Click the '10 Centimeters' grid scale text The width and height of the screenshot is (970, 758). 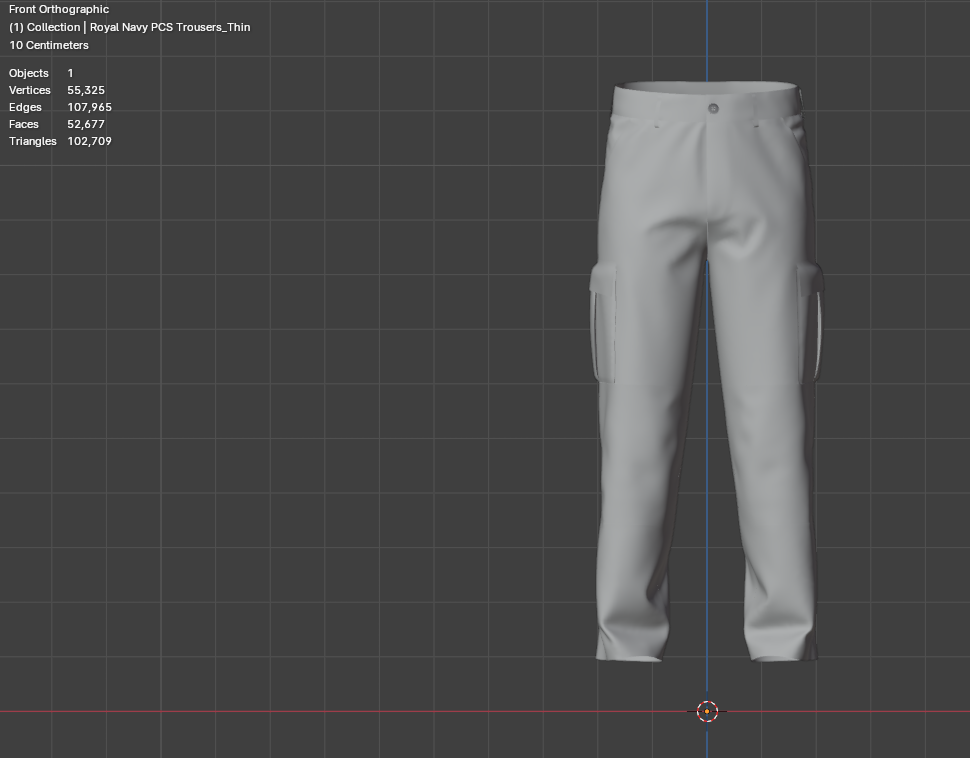[x=49, y=45]
